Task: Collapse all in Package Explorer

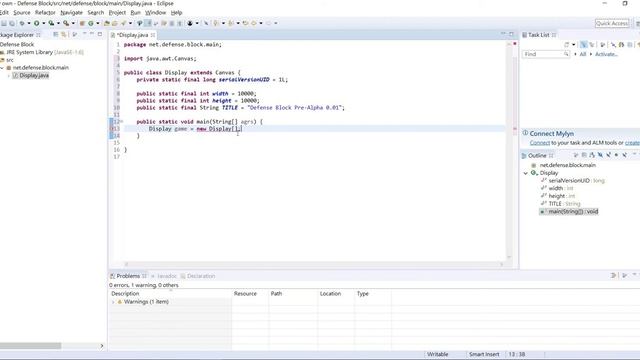Action: pos(56,35)
